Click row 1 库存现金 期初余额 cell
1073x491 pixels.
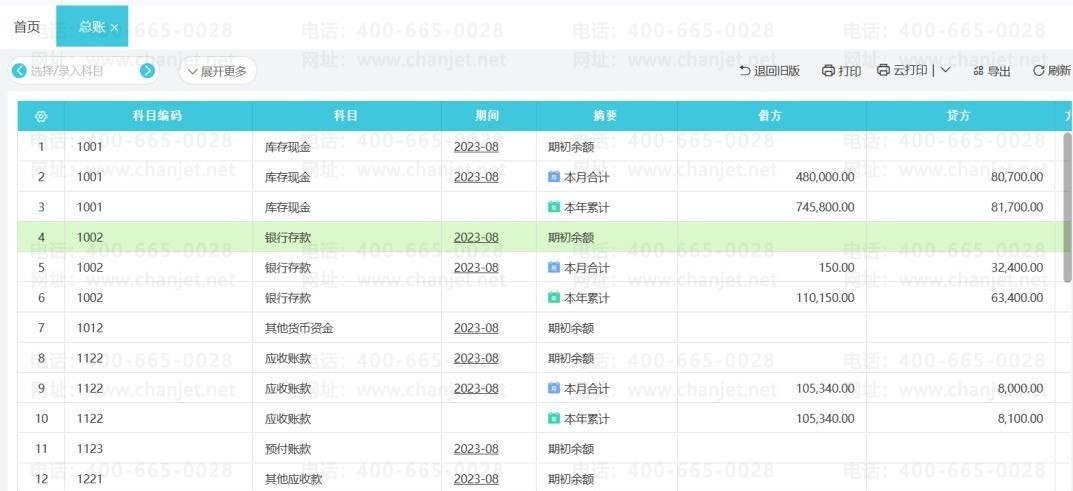pos(607,146)
